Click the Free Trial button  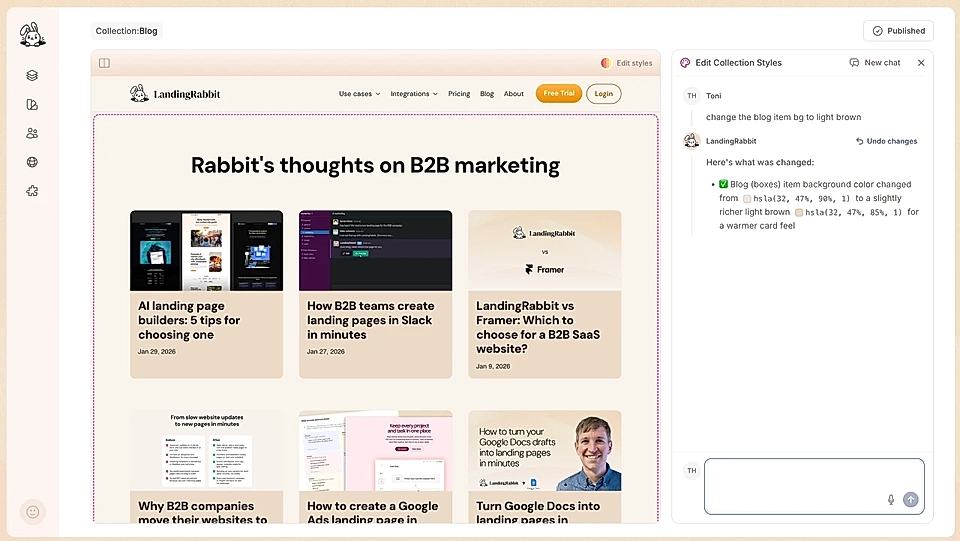tap(558, 93)
